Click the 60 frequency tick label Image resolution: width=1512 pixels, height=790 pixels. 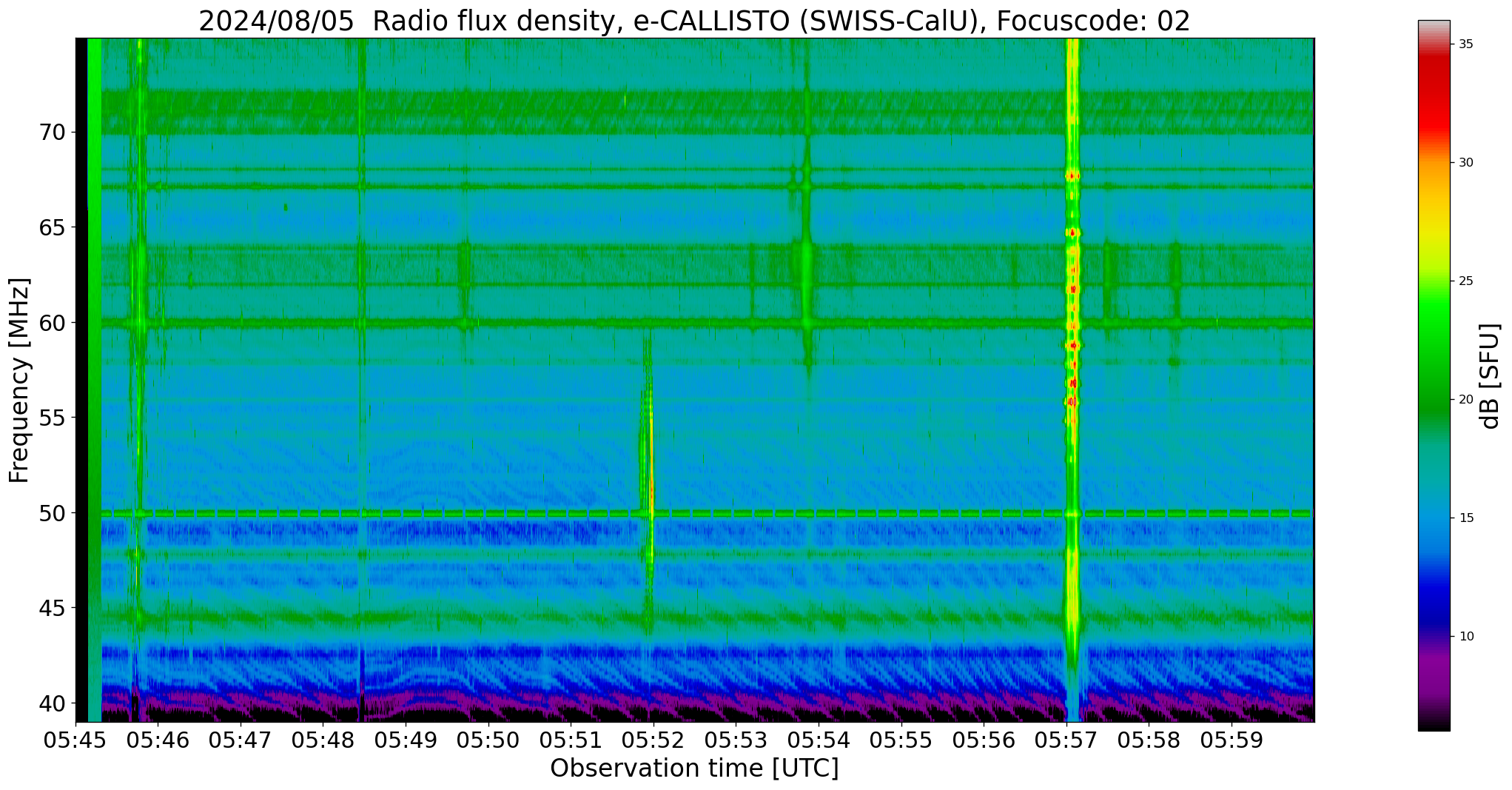click(x=52, y=323)
